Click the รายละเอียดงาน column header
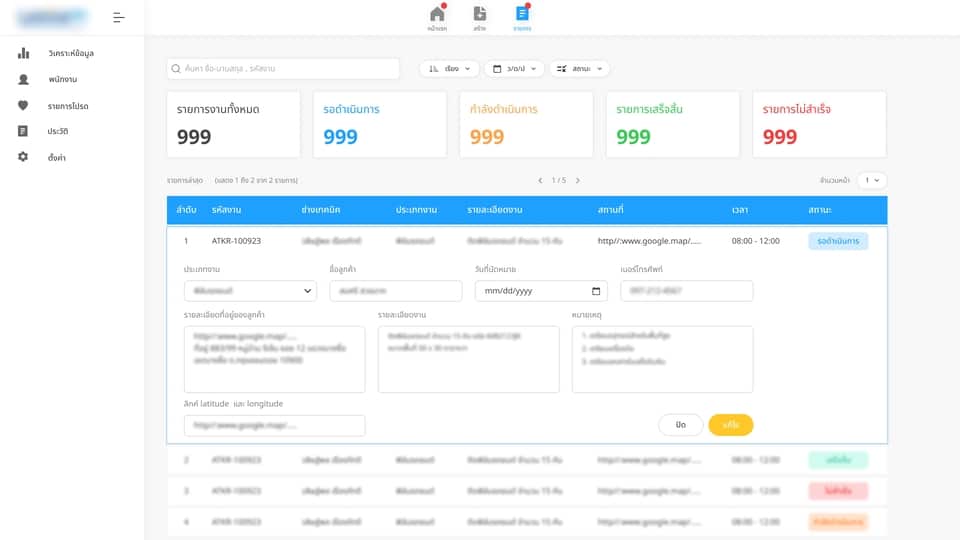This screenshot has height=540, width=960. pos(495,210)
